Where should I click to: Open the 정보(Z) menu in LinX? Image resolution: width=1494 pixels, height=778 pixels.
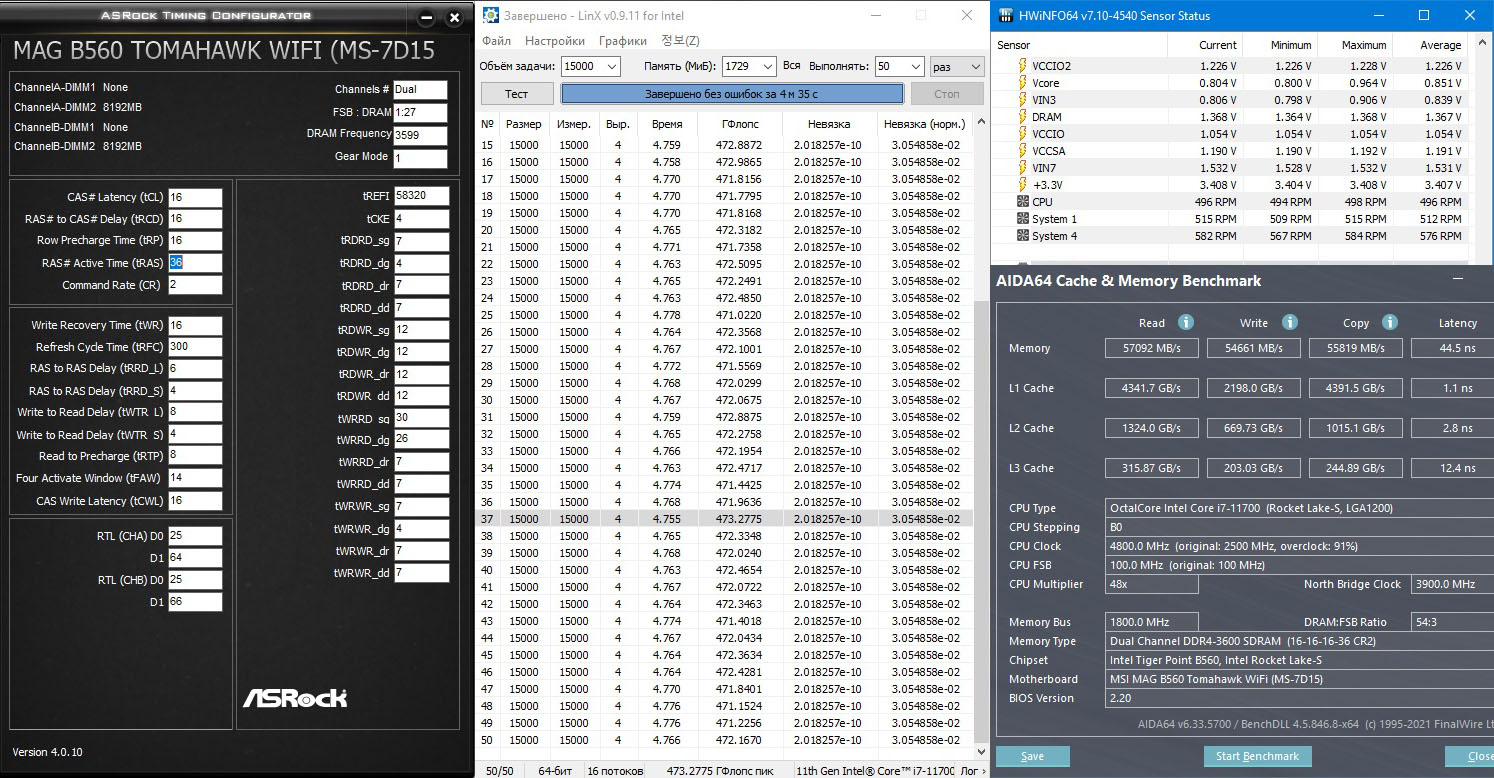pyautogui.click(x=680, y=41)
